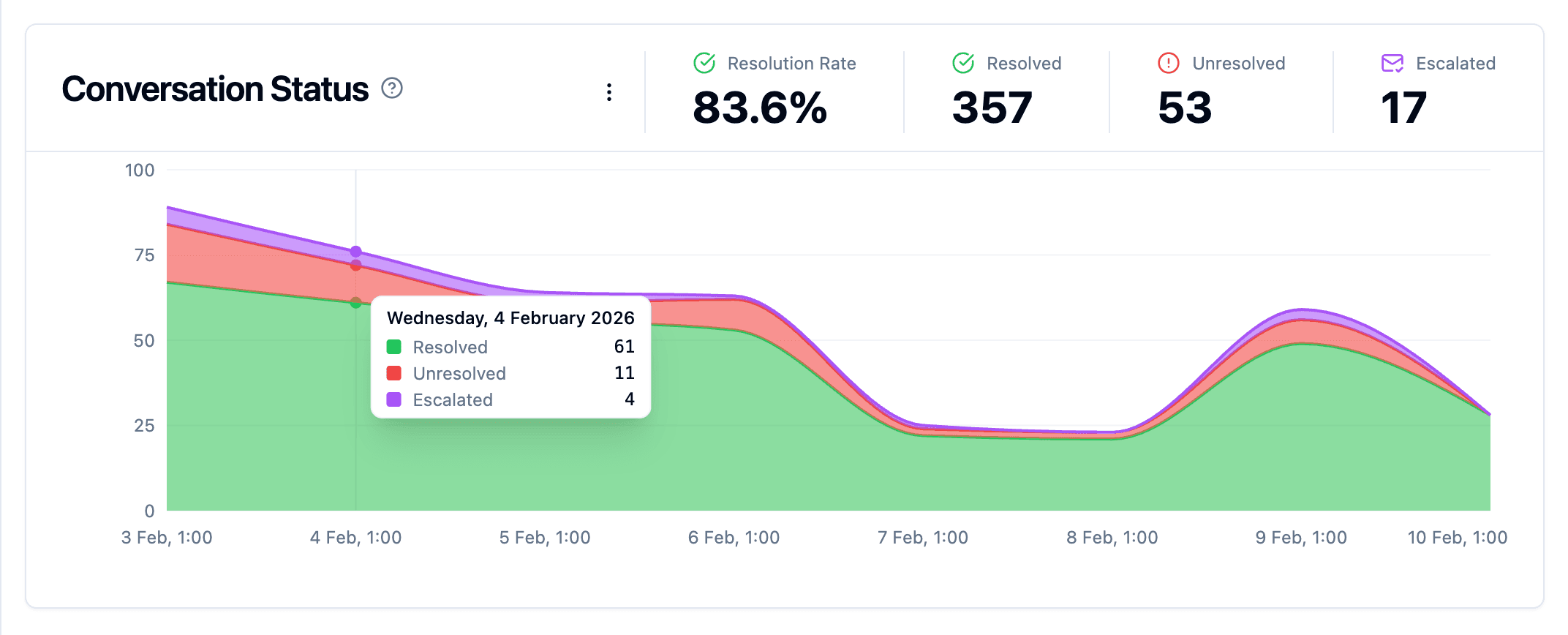Click the tooltip date Wednesday, 4 February 2026
The image size is (1568, 635).
510,318
